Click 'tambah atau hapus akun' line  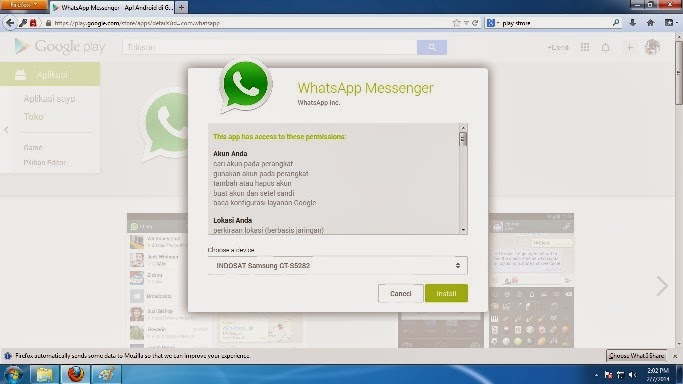[252, 183]
